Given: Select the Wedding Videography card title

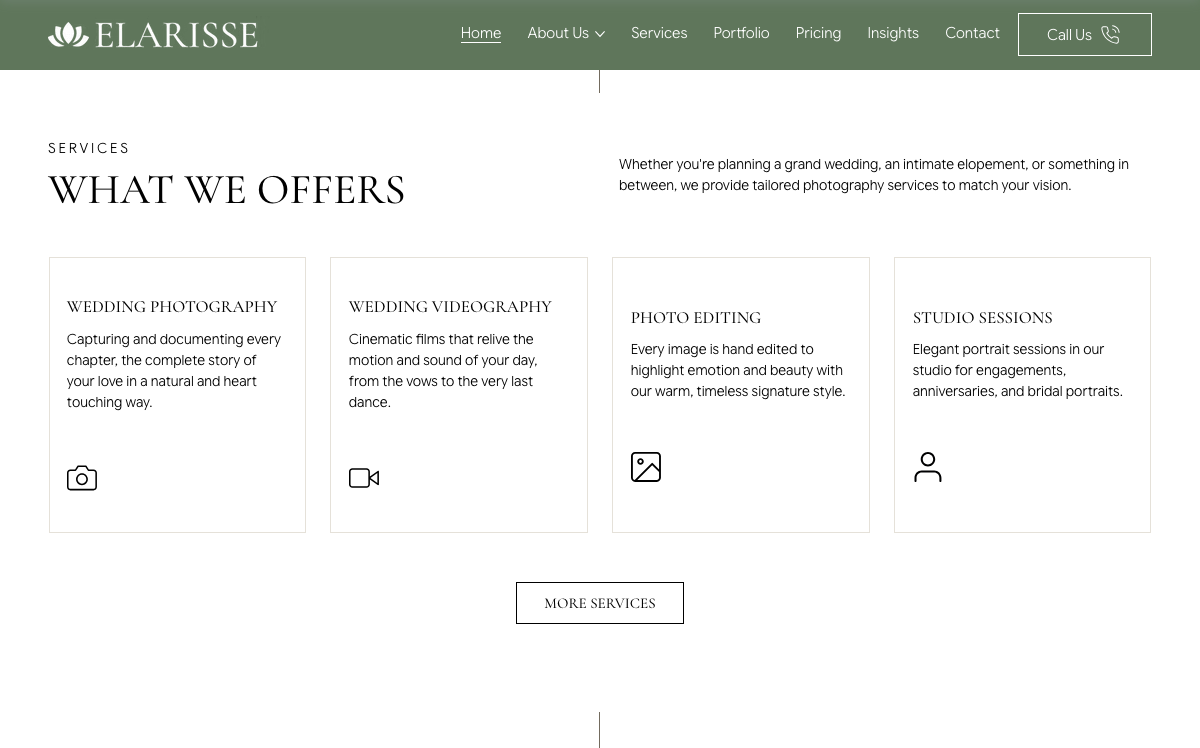Looking at the screenshot, I should click(450, 307).
